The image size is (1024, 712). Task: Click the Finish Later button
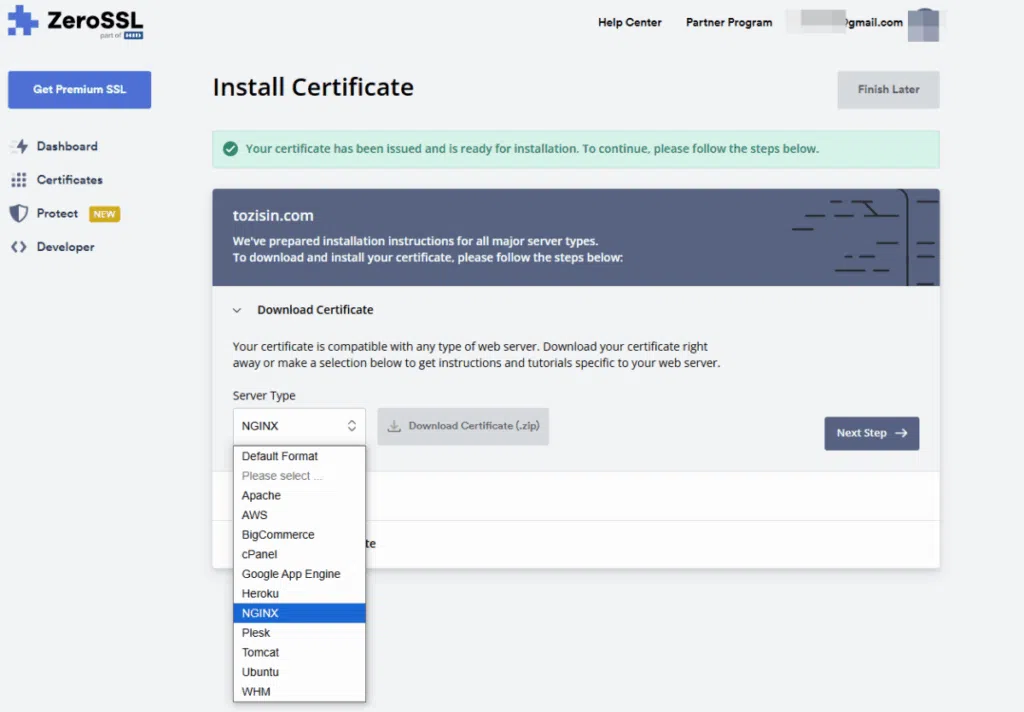click(888, 89)
